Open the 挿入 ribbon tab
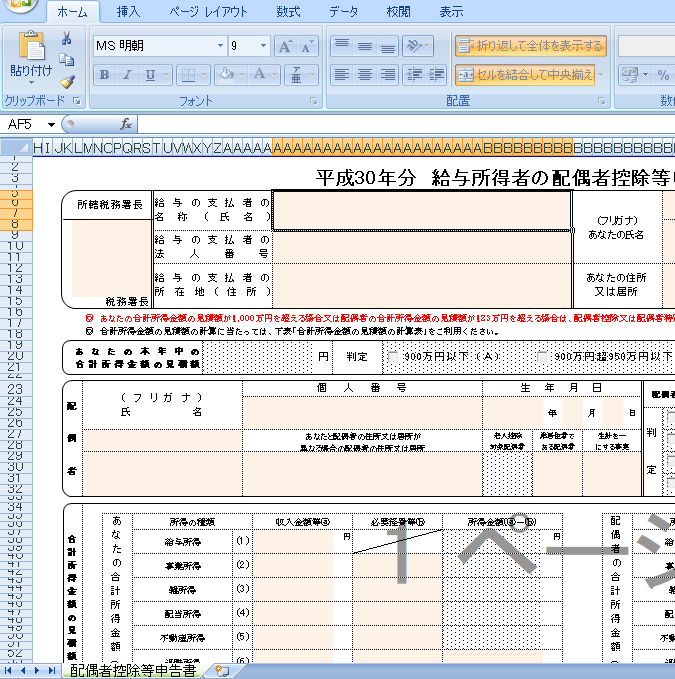 coord(128,12)
